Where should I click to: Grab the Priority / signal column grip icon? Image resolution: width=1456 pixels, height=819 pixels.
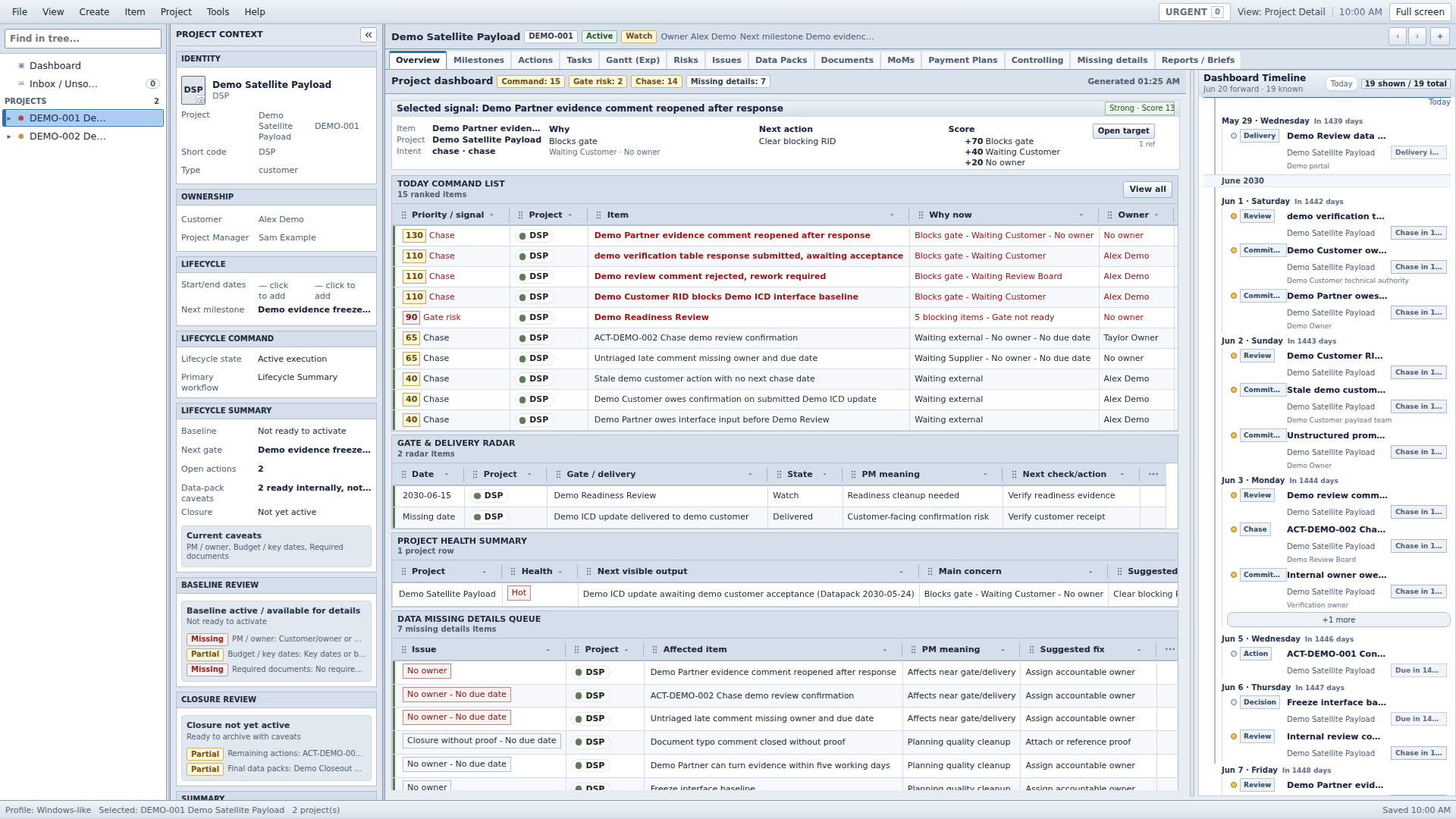coord(403,215)
